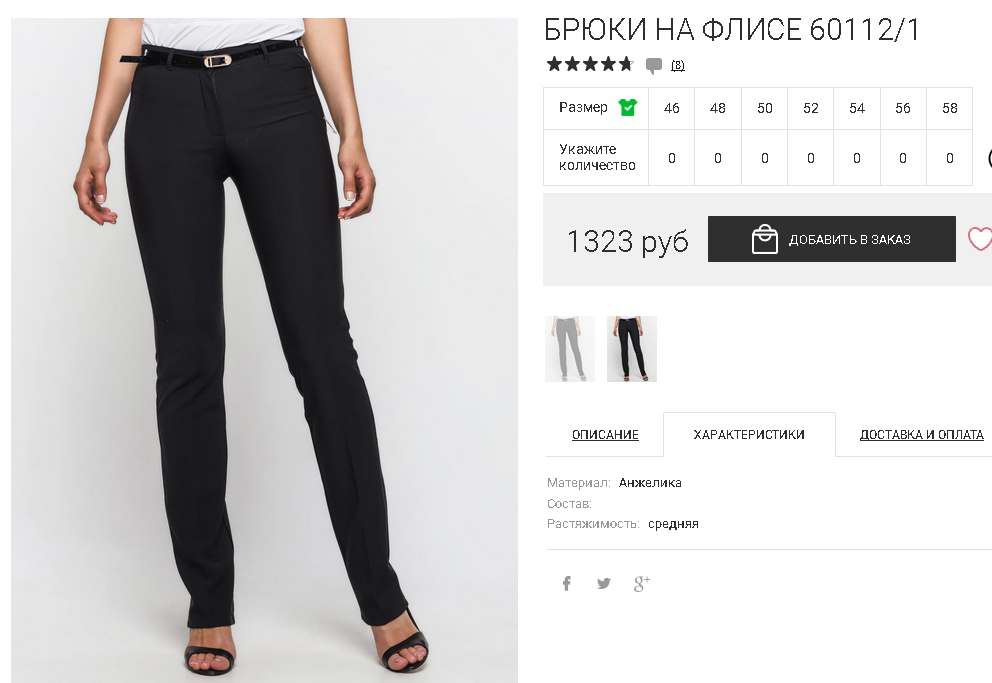Viewport: 992px width, 683px height.
Task: Click the speech bubble reviews icon
Action: coord(654,65)
